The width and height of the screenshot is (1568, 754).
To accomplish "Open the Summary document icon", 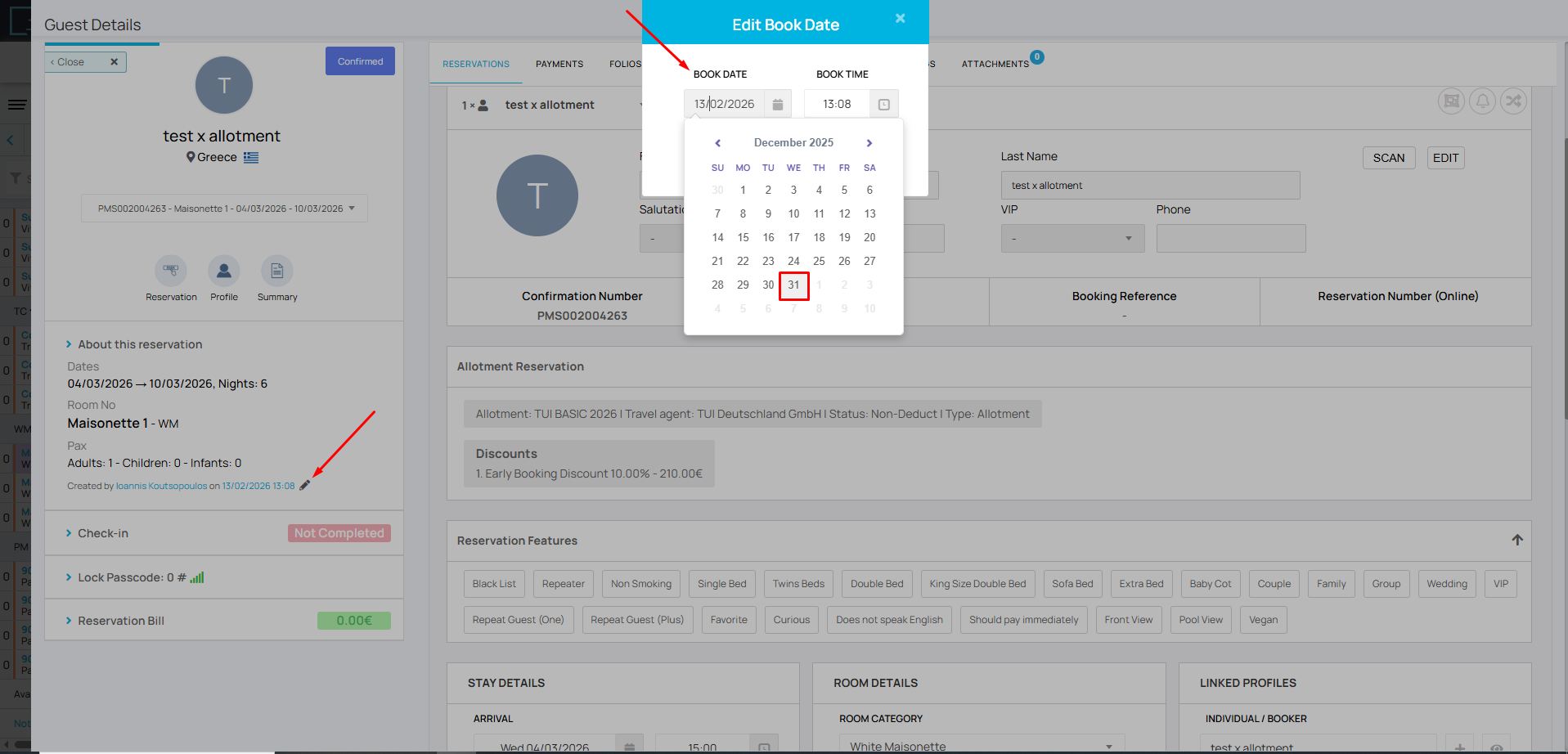I will pos(276,271).
